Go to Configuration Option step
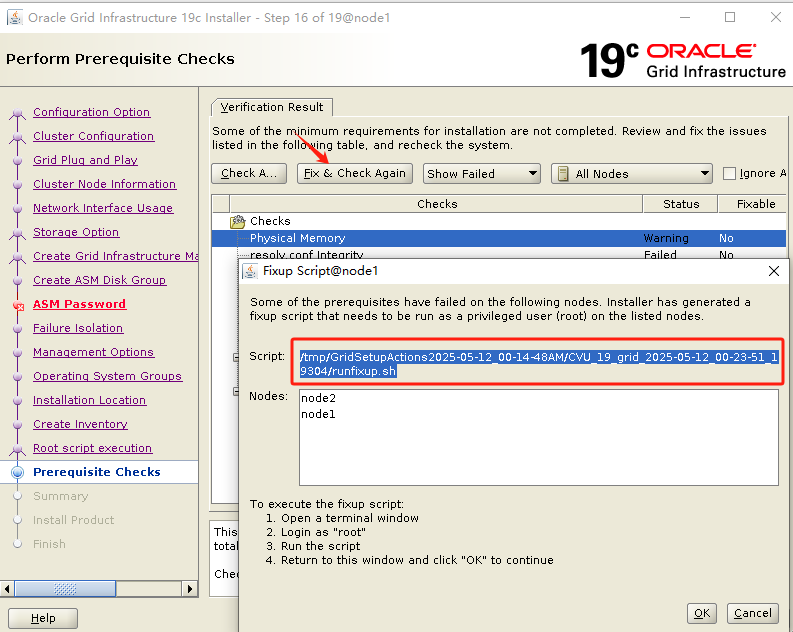793x632 pixels. [92, 112]
